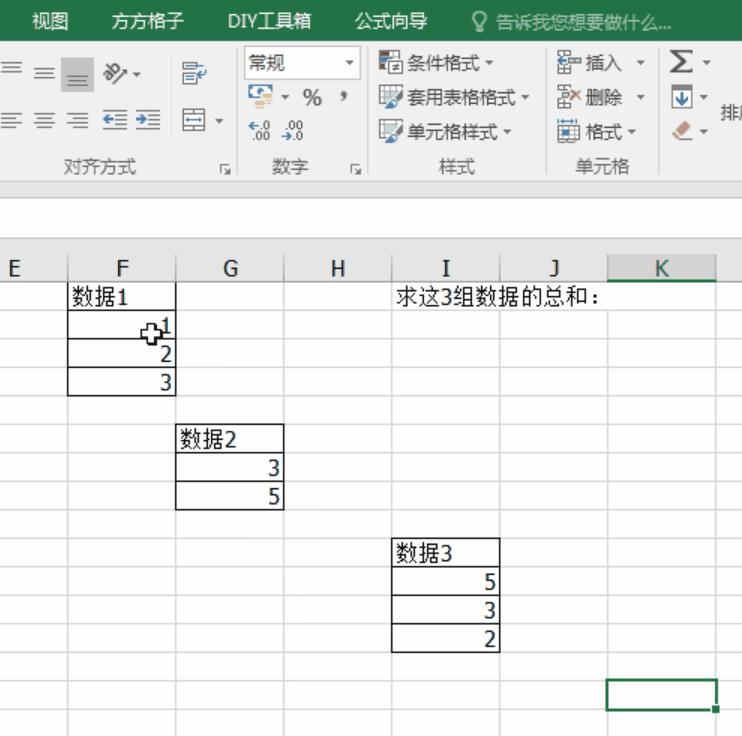The width and height of the screenshot is (742, 736).
Task: Click the AutoSum sigma icon
Action: (x=681, y=62)
